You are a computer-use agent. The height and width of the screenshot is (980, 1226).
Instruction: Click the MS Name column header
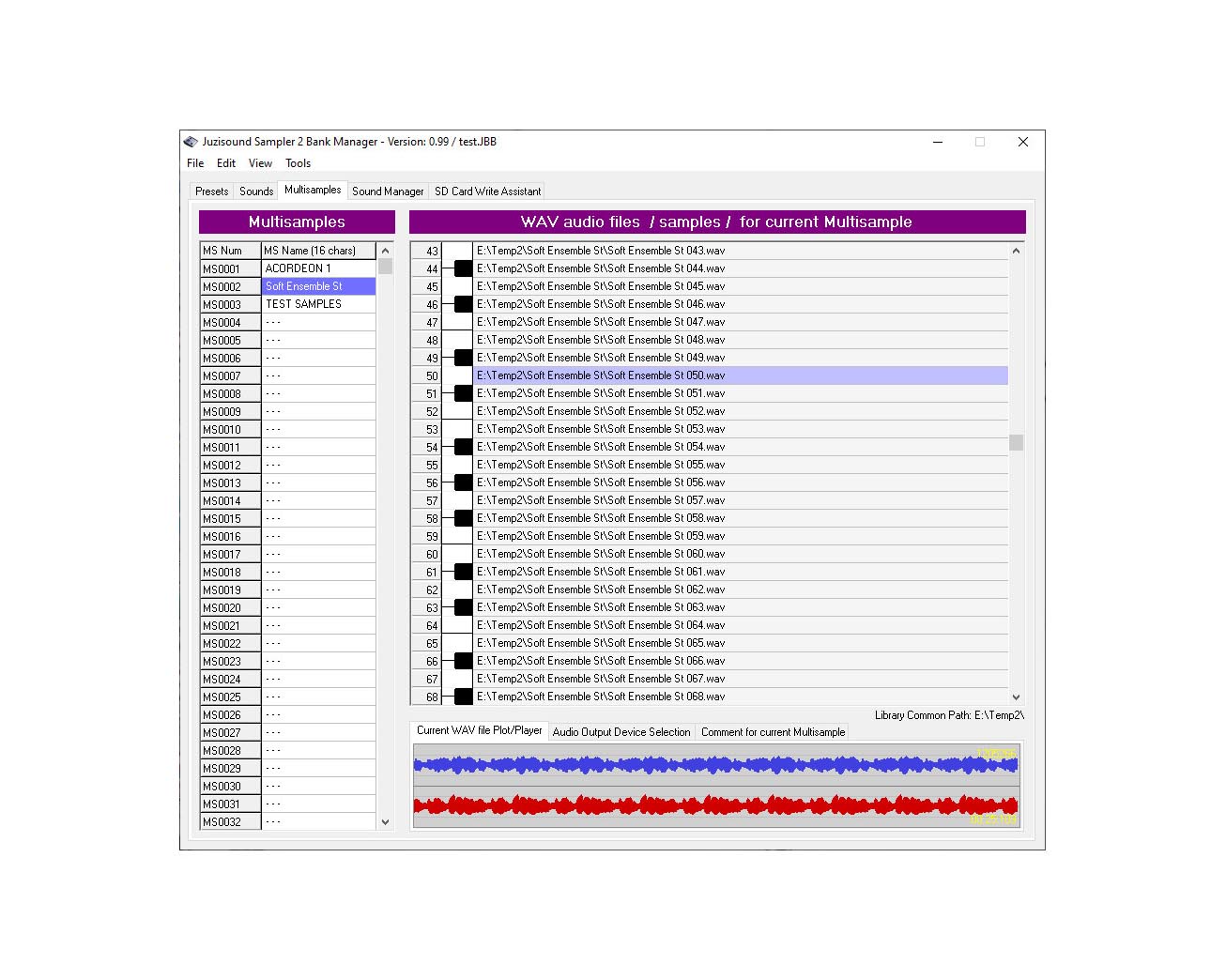pos(317,251)
